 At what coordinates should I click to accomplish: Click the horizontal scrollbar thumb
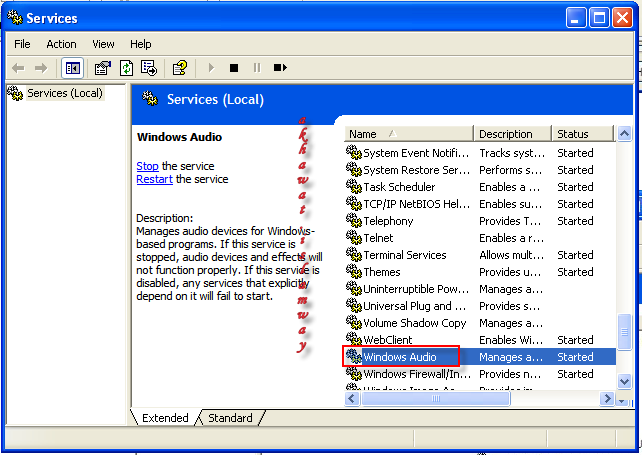436,398
